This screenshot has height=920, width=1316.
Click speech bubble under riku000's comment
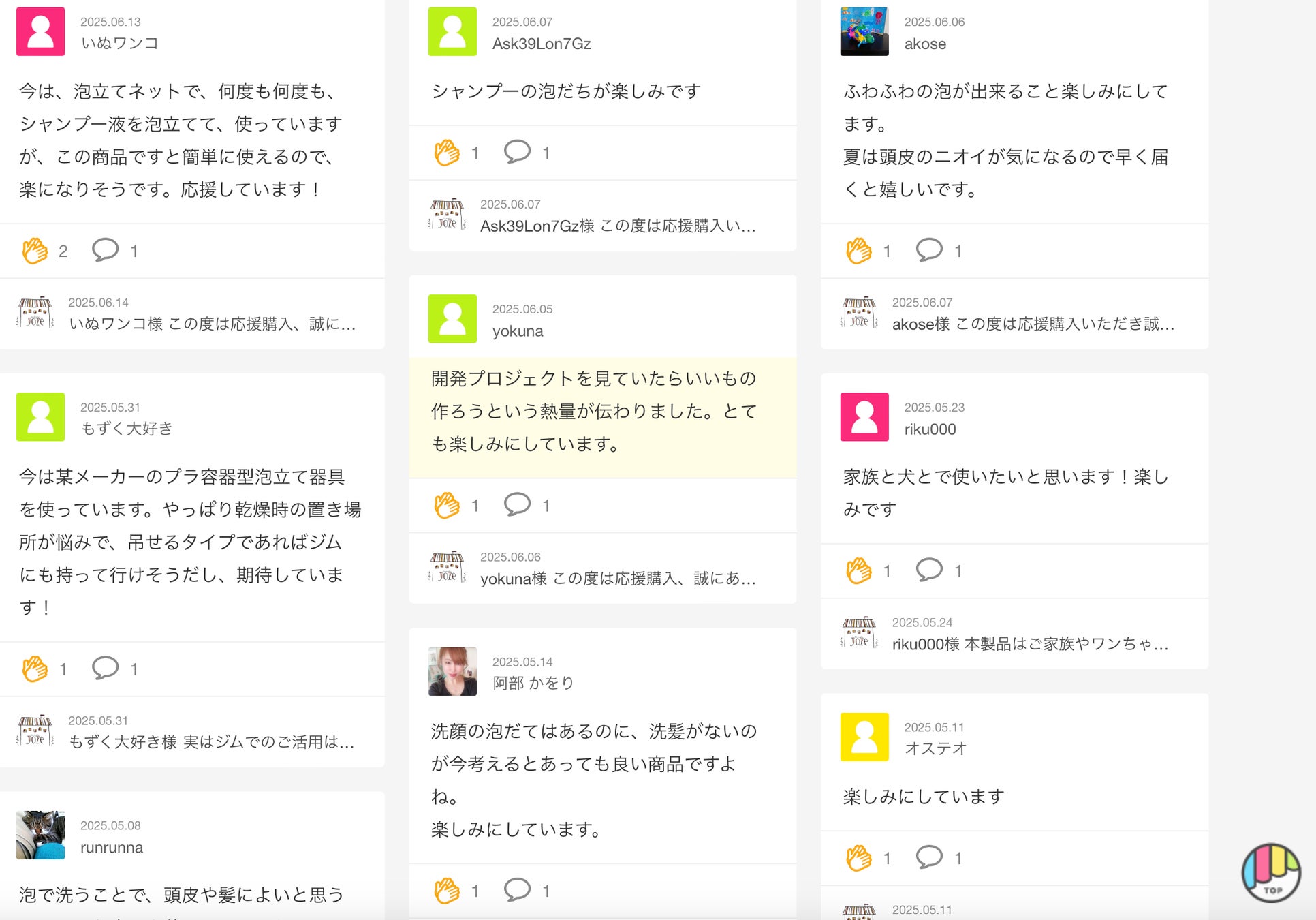tap(929, 570)
